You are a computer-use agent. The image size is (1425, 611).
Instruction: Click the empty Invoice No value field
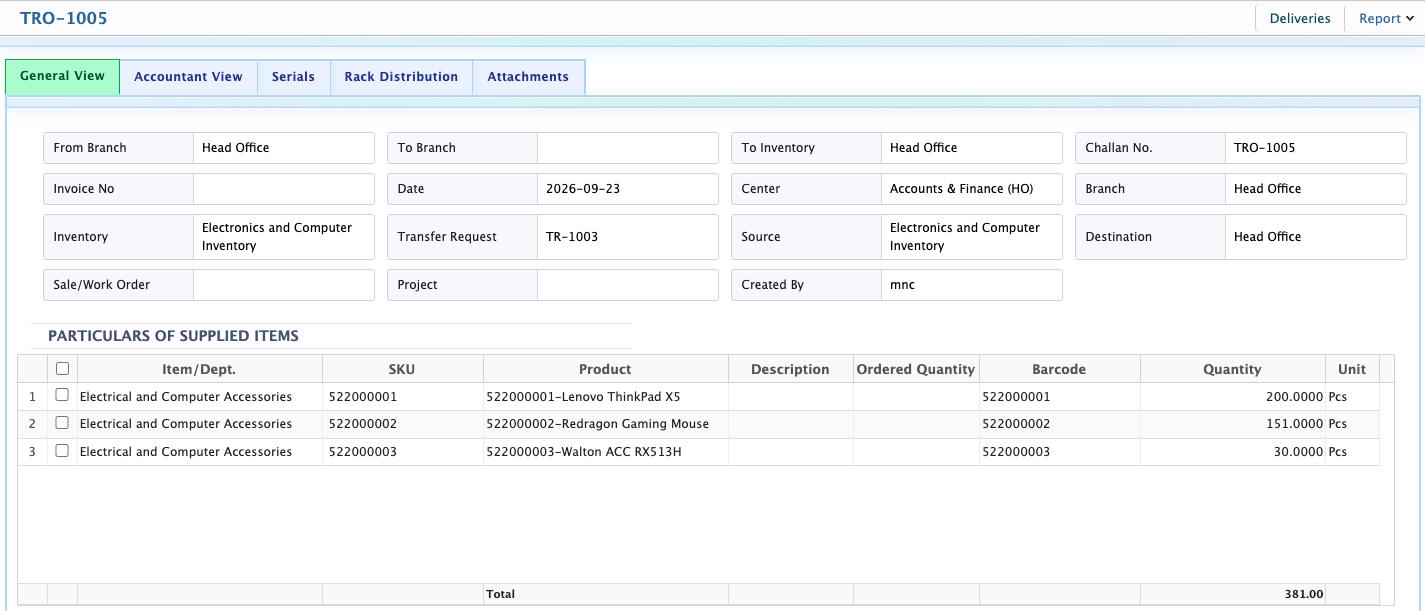point(284,189)
